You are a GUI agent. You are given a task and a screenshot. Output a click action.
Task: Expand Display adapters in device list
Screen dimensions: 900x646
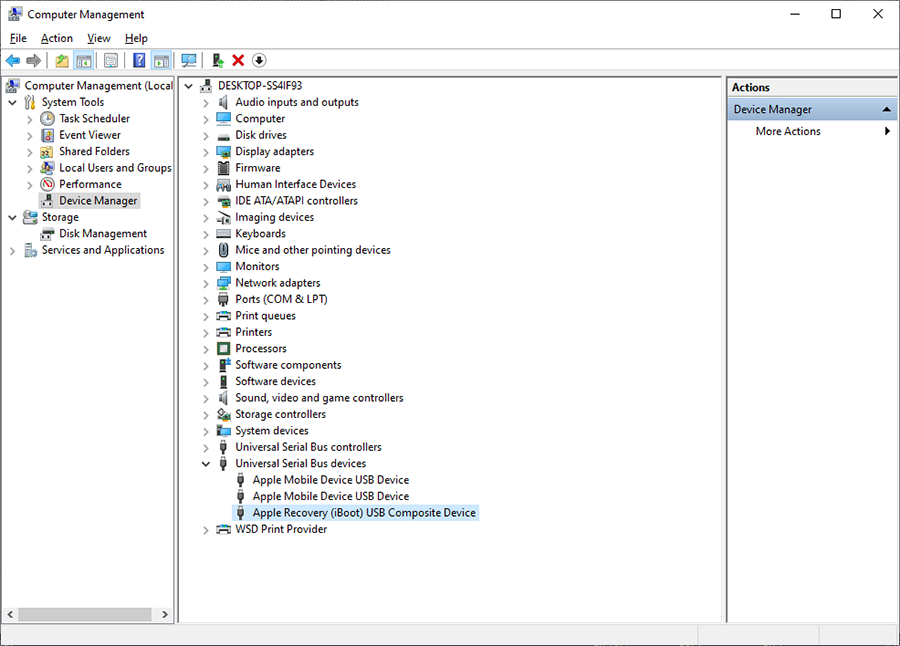[206, 152]
